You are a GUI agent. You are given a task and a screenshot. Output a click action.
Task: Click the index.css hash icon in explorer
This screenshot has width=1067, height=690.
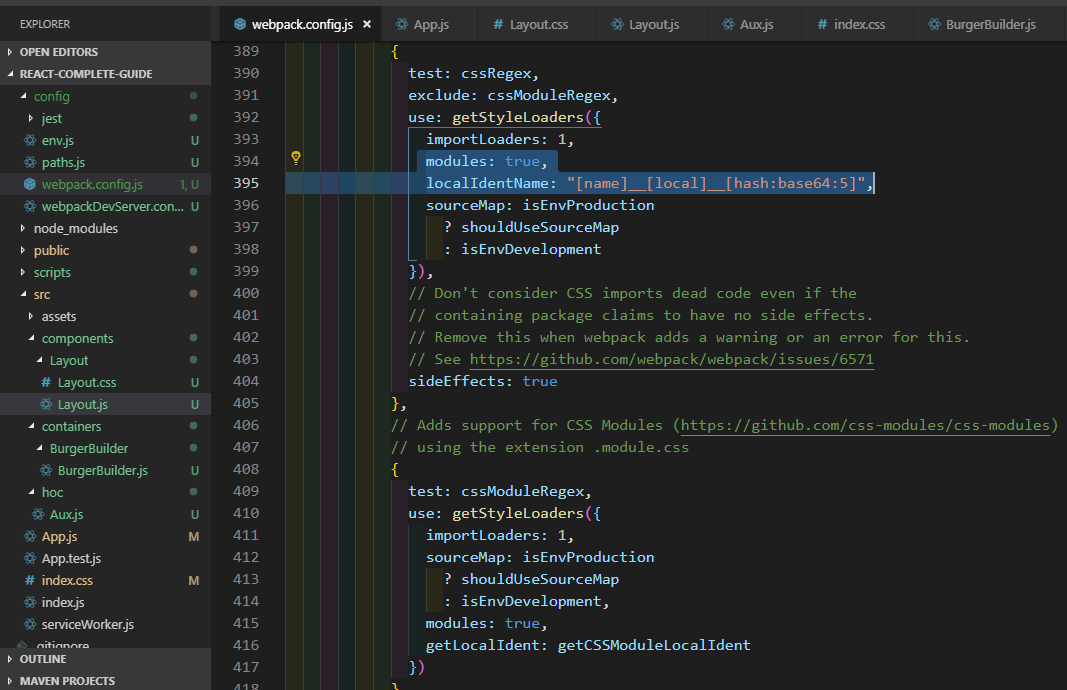[30, 580]
